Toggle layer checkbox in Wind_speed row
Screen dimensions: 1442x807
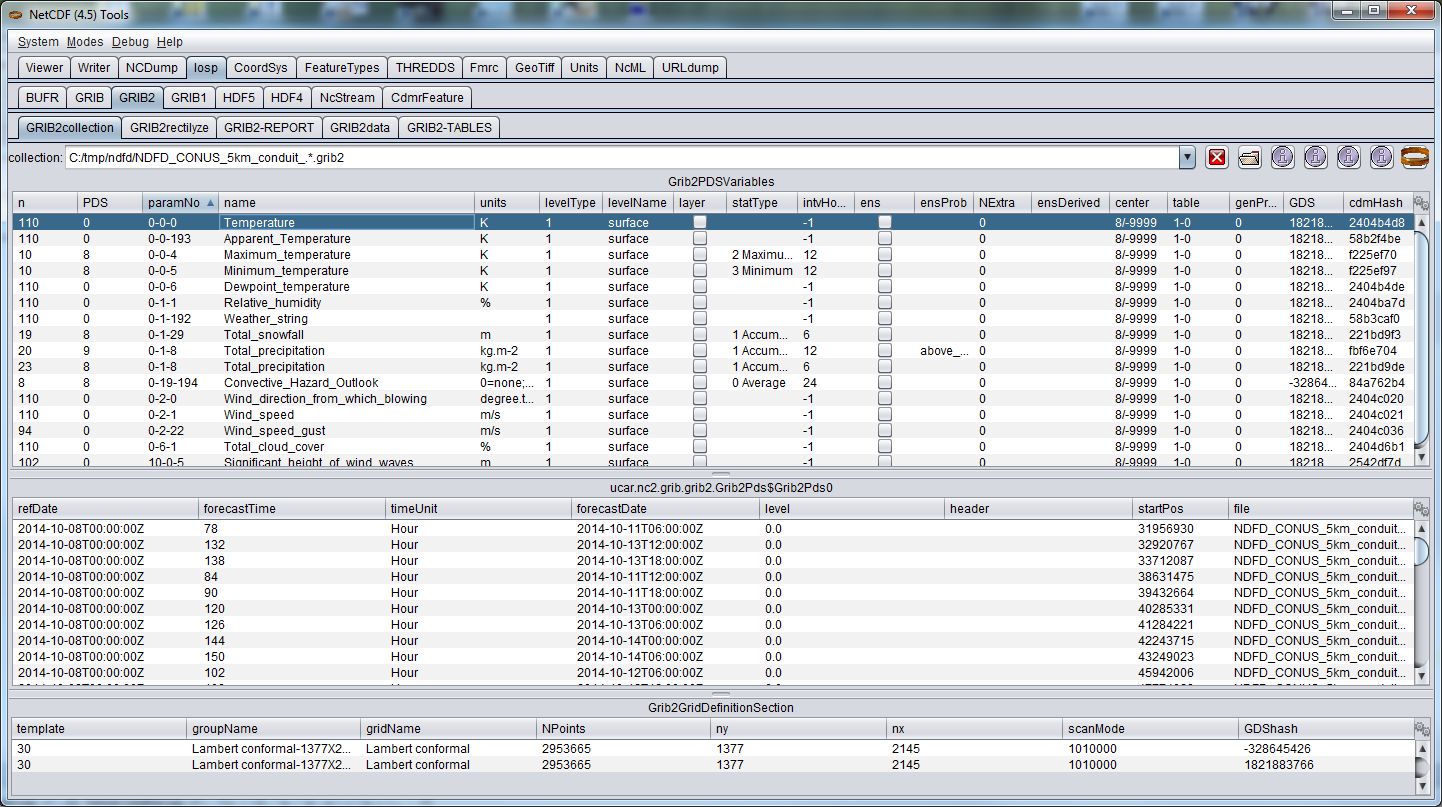(x=700, y=415)
